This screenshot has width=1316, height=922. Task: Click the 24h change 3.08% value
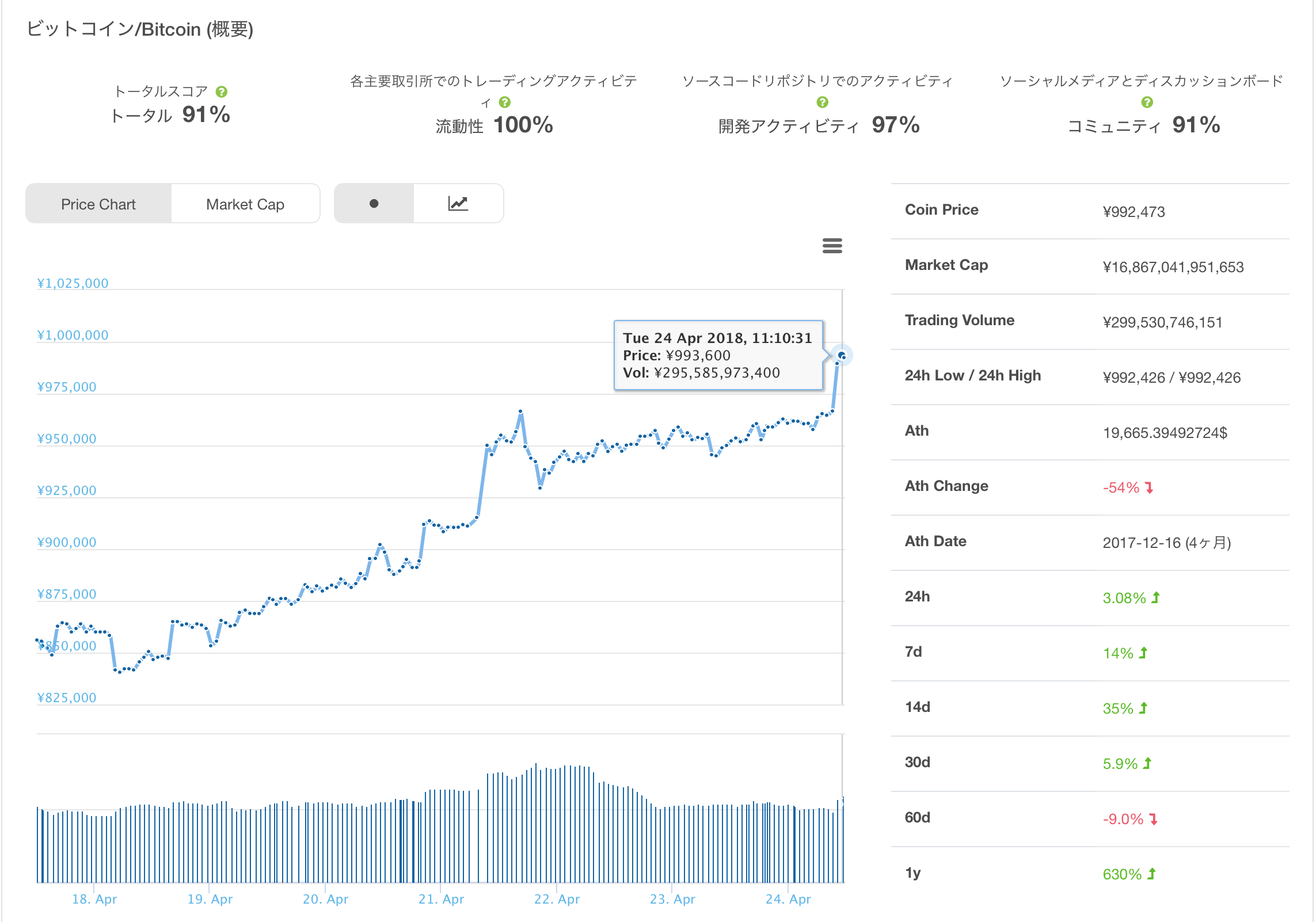tap(1131, 598)
